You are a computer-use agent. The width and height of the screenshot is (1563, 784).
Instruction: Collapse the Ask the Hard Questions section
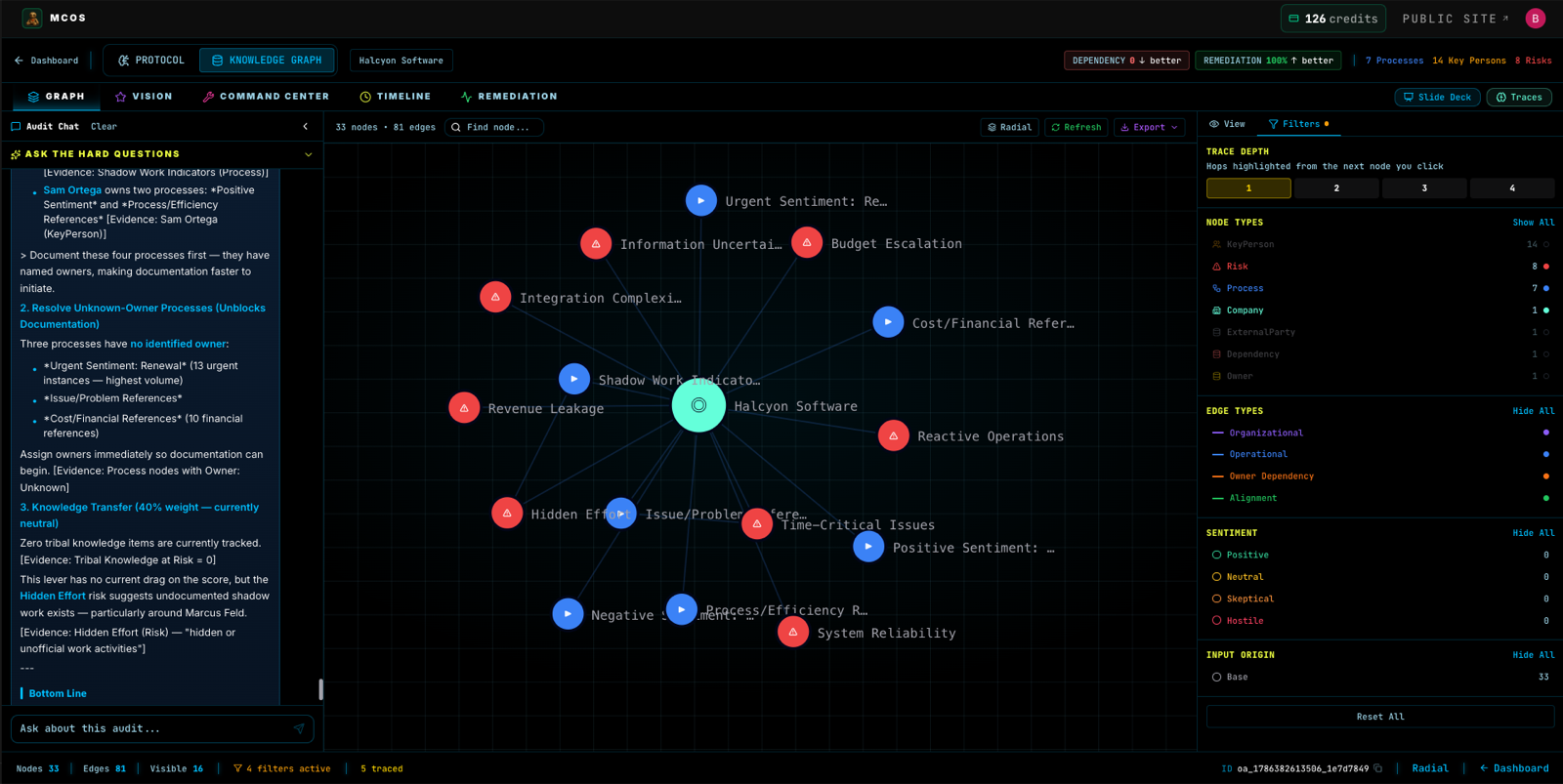tap(309, 154)
